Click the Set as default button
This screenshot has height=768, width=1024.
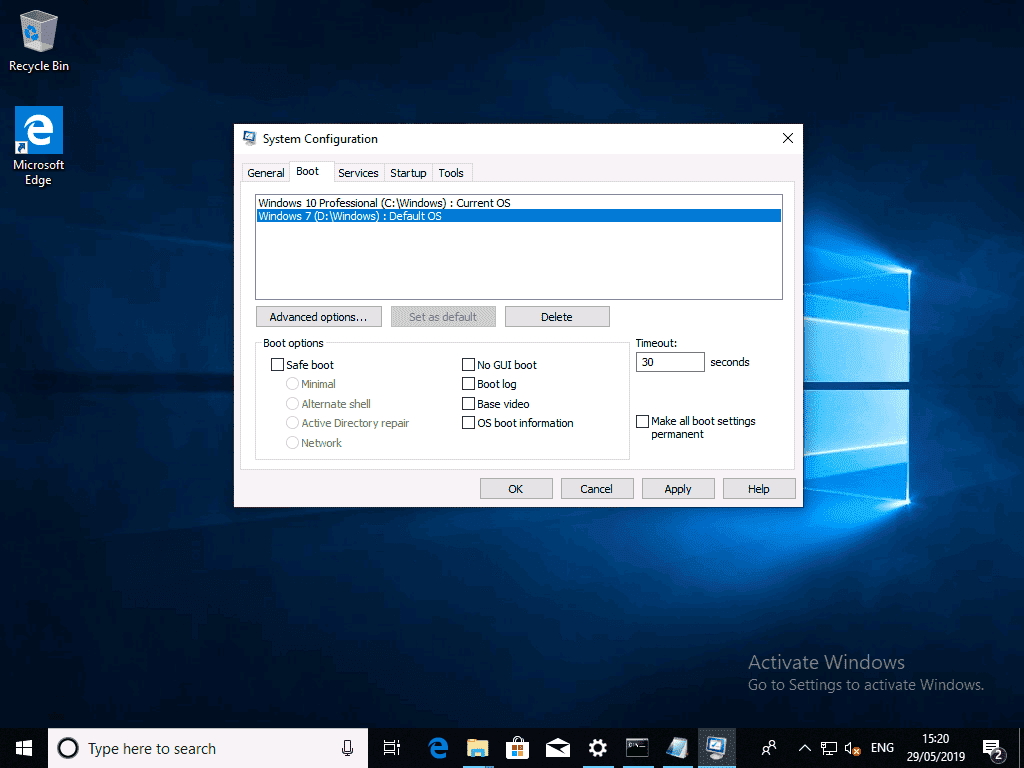click(443, 317)
